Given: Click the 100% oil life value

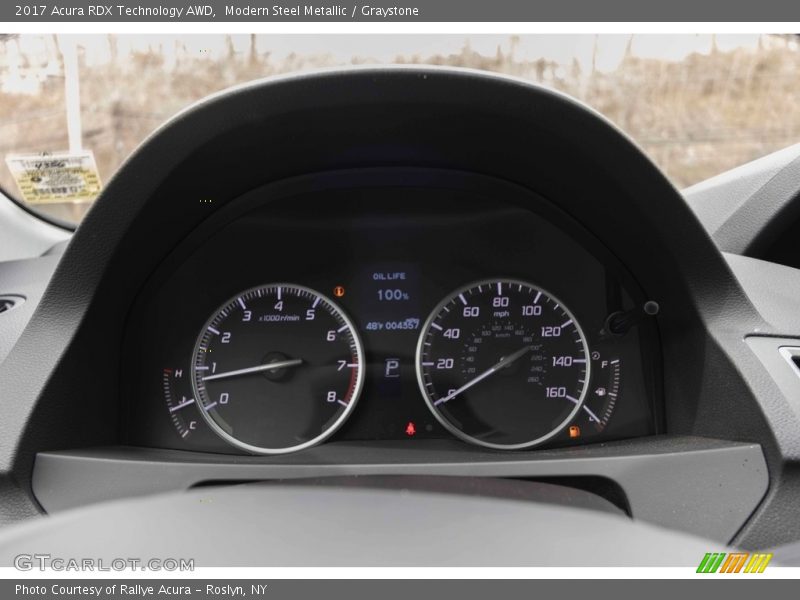Looking at the screenshot, I should point(393,295).
